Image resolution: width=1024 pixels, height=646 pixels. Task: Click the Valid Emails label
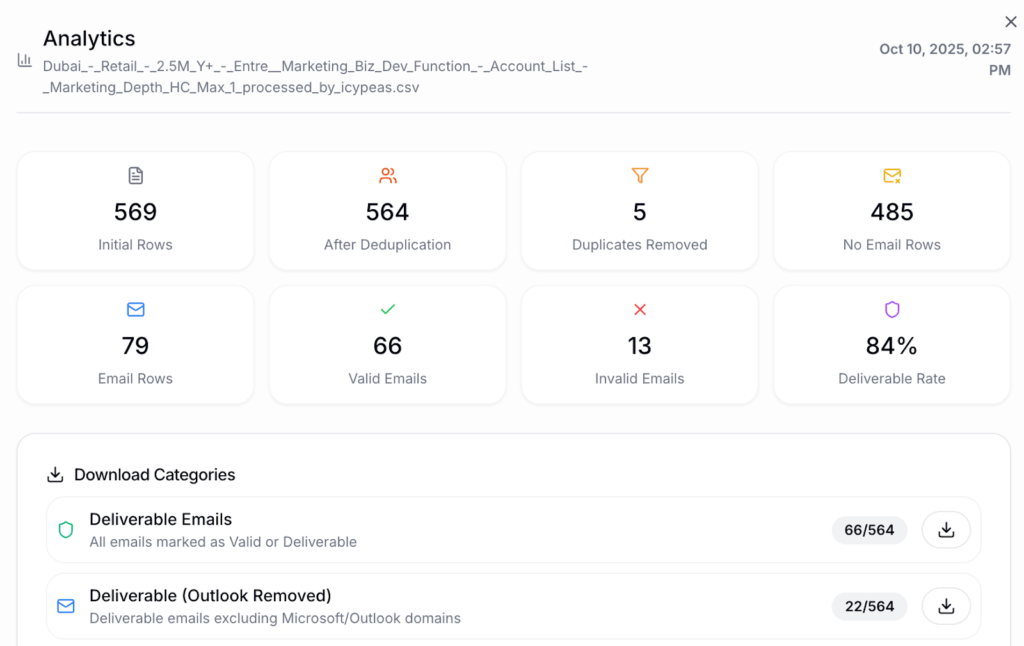point(387,379)
